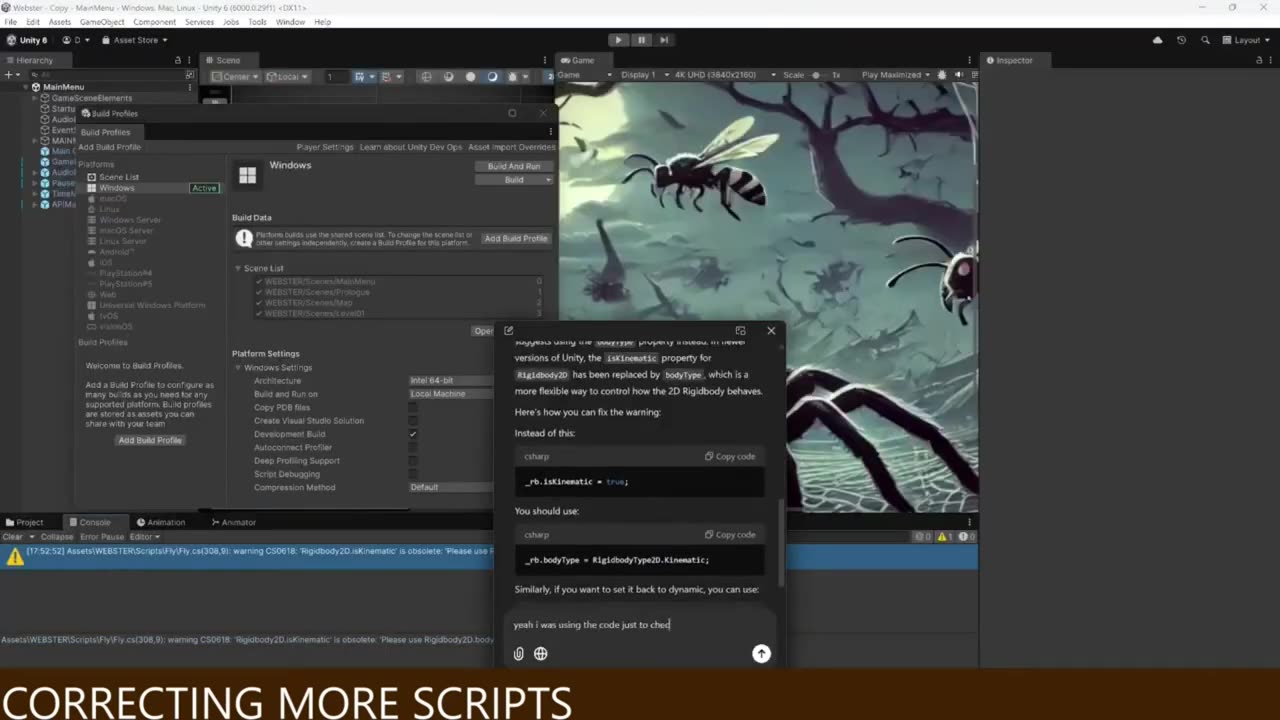Click the Console Clear button
The height and width of the screenshot is (720, 1280).
click(x=12, y=537)
